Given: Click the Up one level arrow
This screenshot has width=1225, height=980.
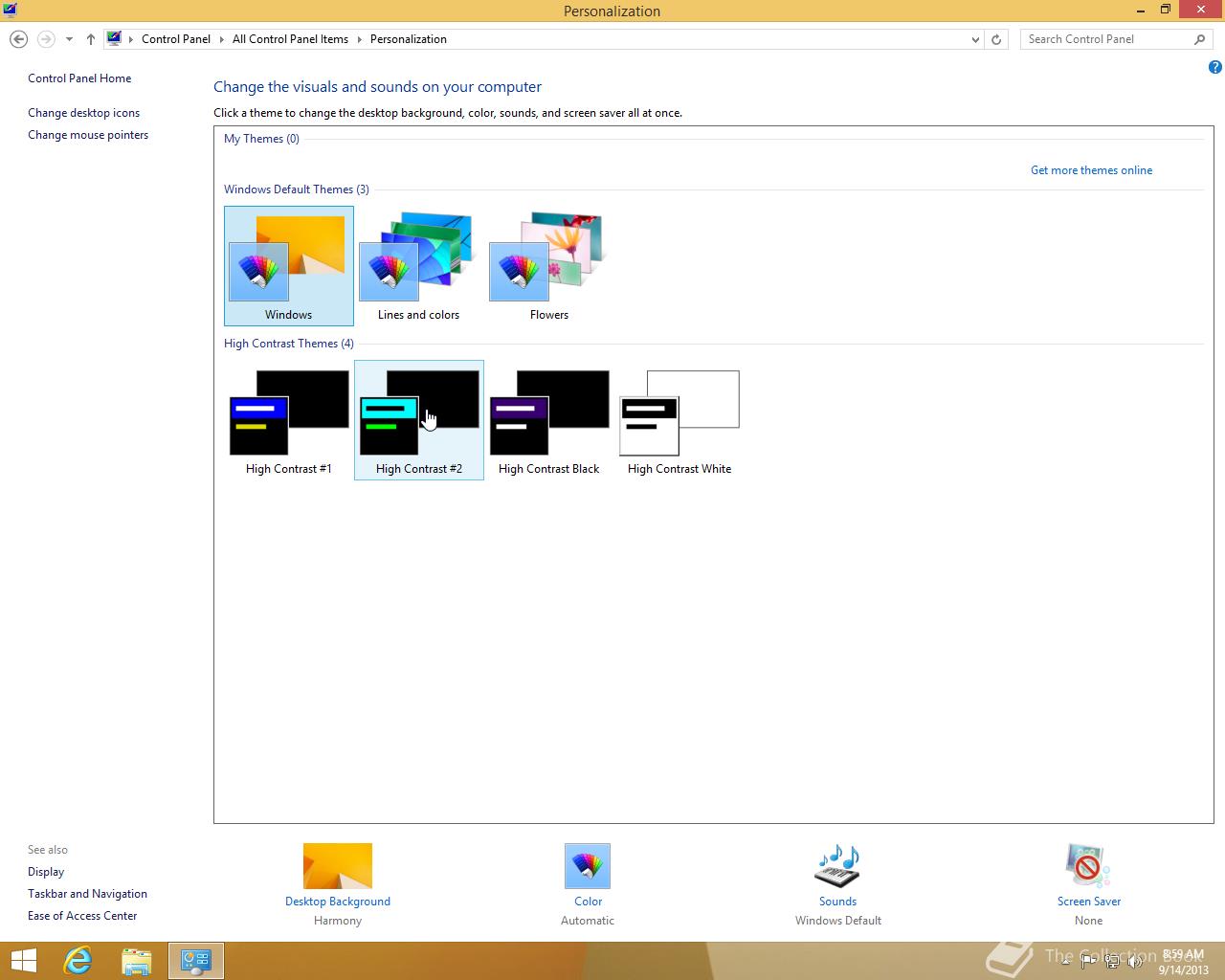Looking at the screenshot, I should [90, 39].
